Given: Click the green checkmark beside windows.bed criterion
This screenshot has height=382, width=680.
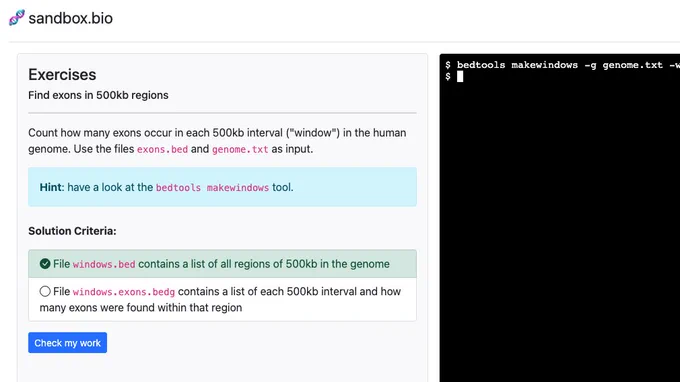Looking at the screenshot, I should pos(45,264).
